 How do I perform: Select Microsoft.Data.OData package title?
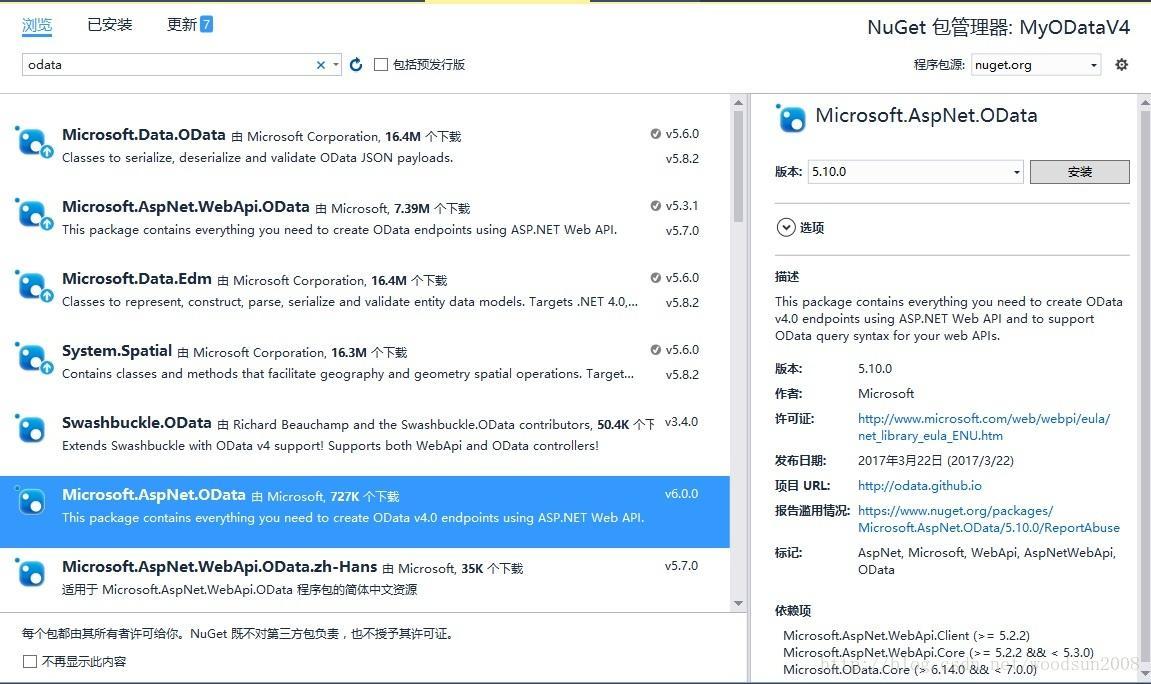tap(144, 135)
